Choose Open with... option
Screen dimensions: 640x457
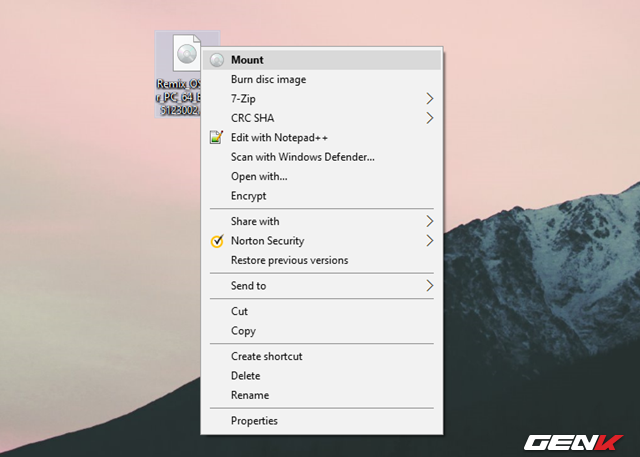322,177
